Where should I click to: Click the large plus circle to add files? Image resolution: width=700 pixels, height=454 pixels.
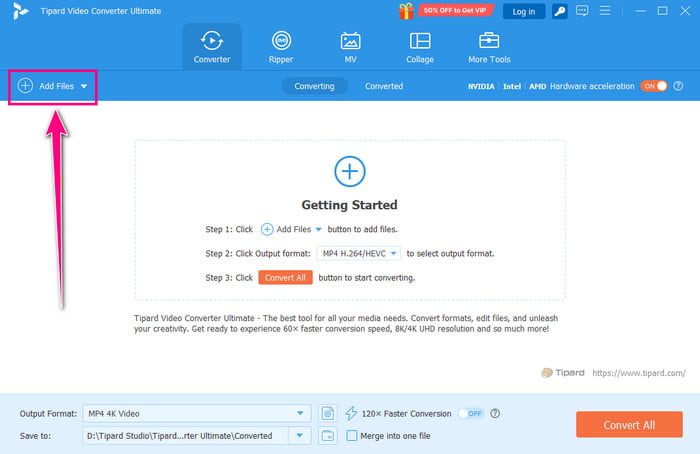350,171
